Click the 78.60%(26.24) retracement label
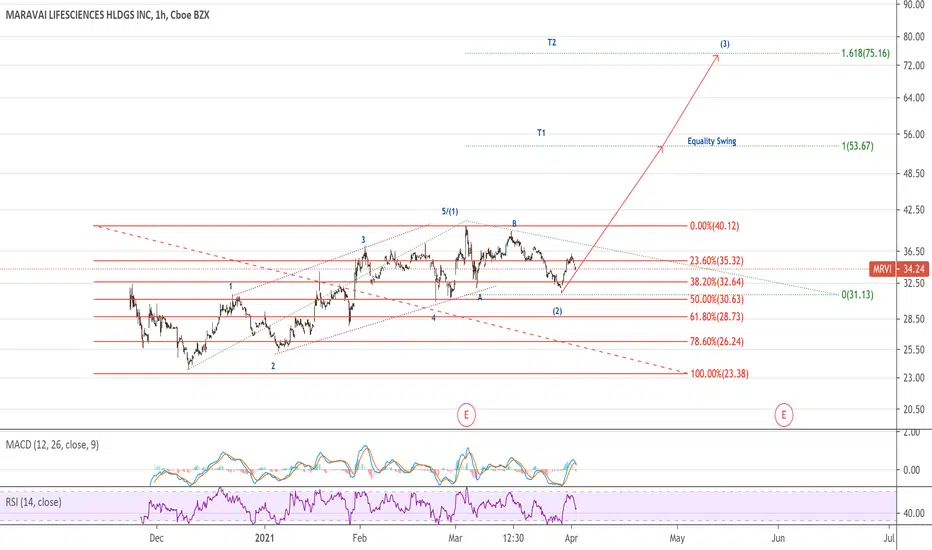932x550 pixels. click(x=716, y=341)
